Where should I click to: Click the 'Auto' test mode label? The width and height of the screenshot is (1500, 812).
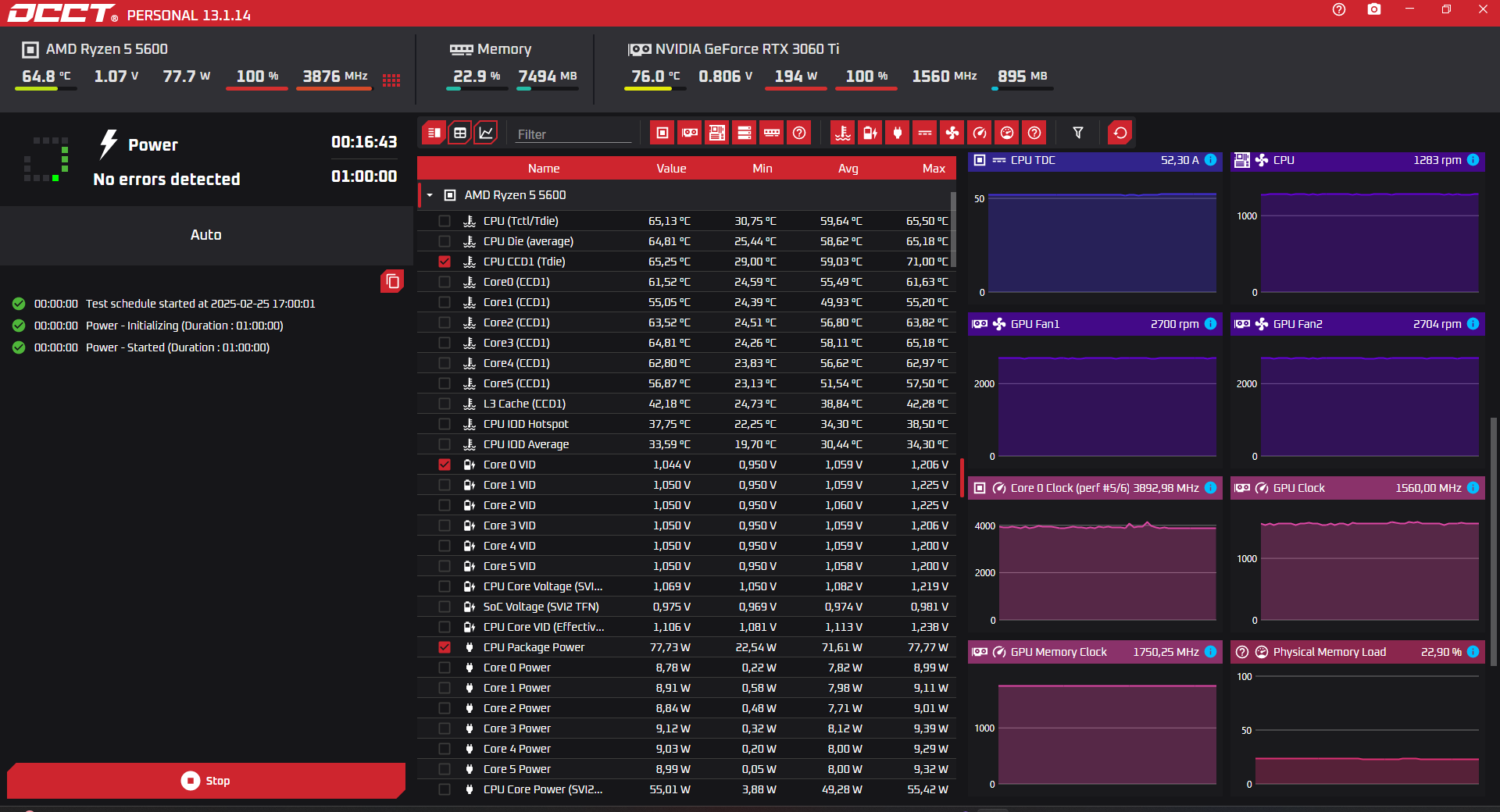[x=206, y=235]
